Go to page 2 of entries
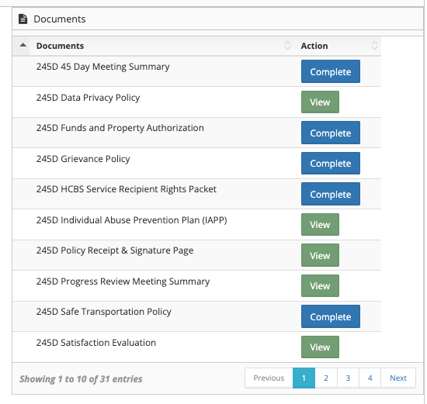 pyautogui.click(x=326, y=378)
